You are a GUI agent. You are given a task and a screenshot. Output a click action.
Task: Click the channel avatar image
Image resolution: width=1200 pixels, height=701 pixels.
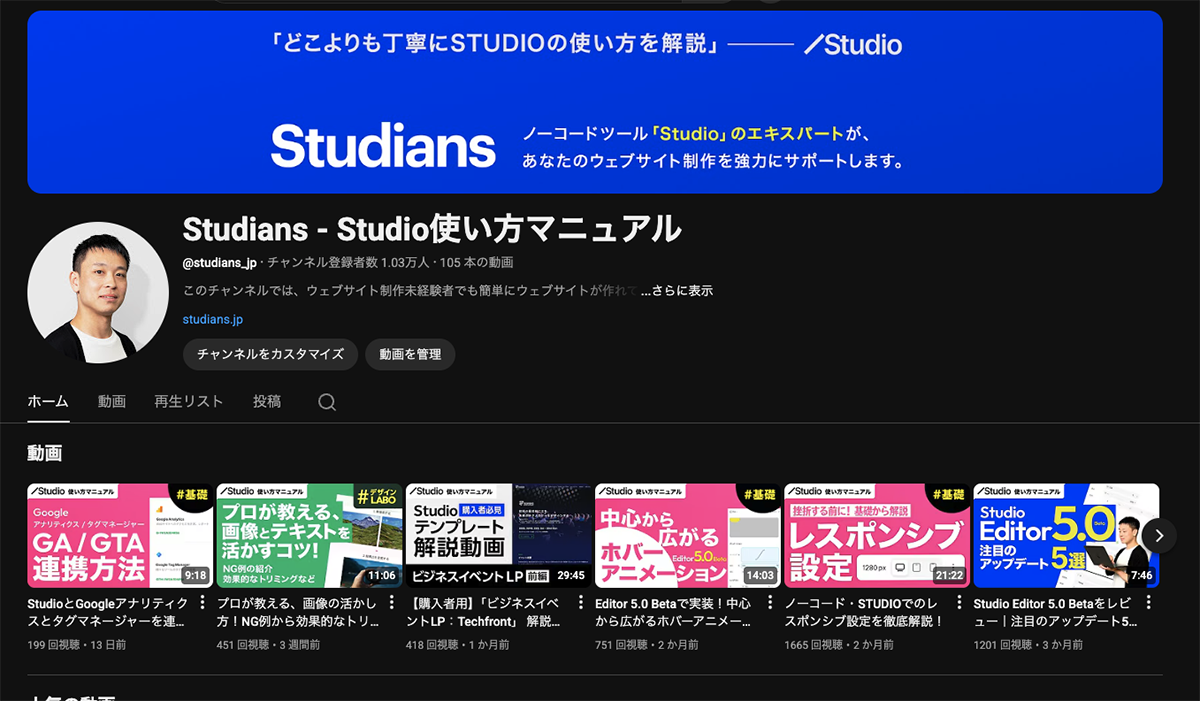point(97,291)
